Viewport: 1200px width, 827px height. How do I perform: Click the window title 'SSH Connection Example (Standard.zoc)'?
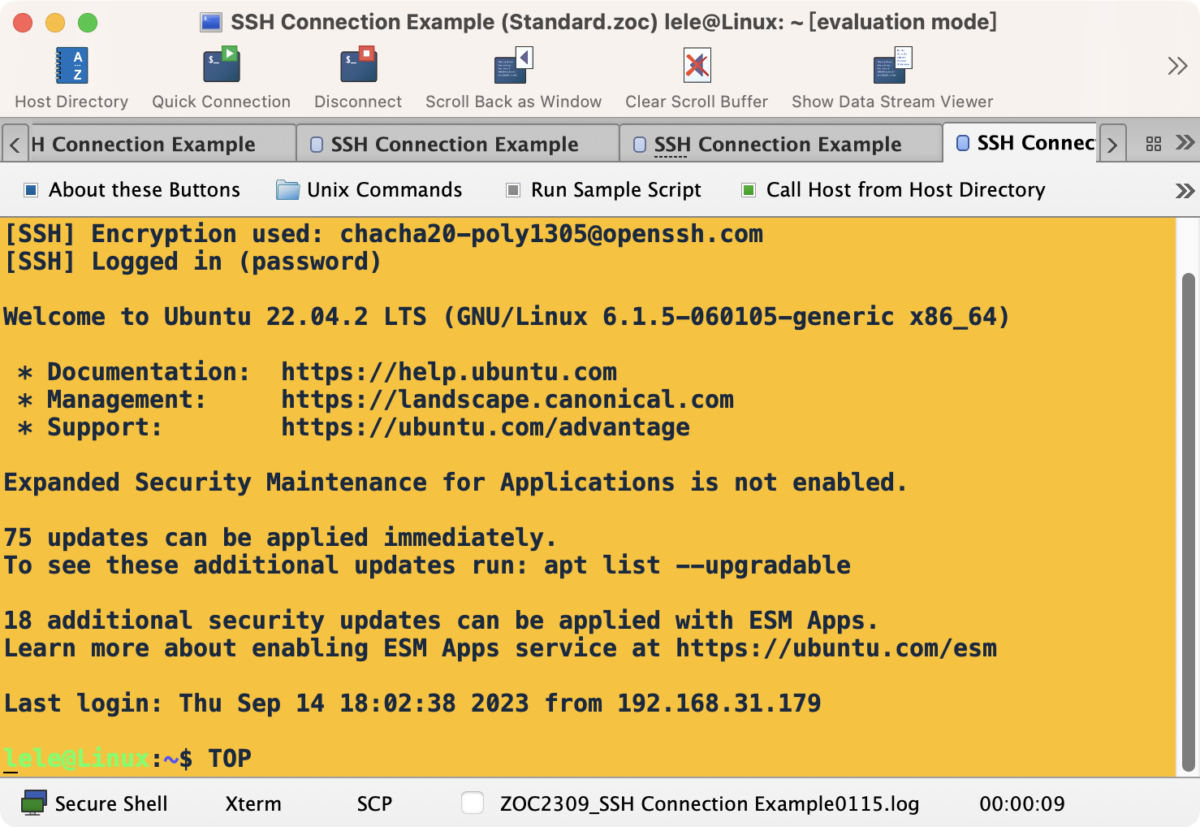(x=444, y=21)
